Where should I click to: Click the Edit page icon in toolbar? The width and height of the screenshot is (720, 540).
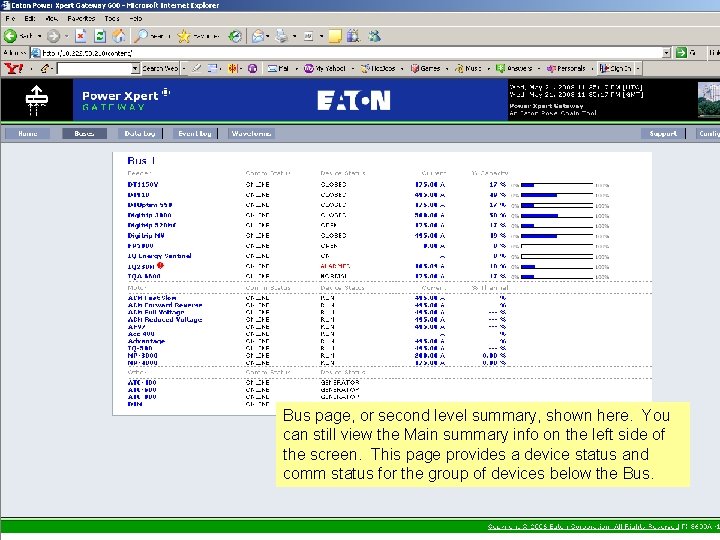pos(309,36)
